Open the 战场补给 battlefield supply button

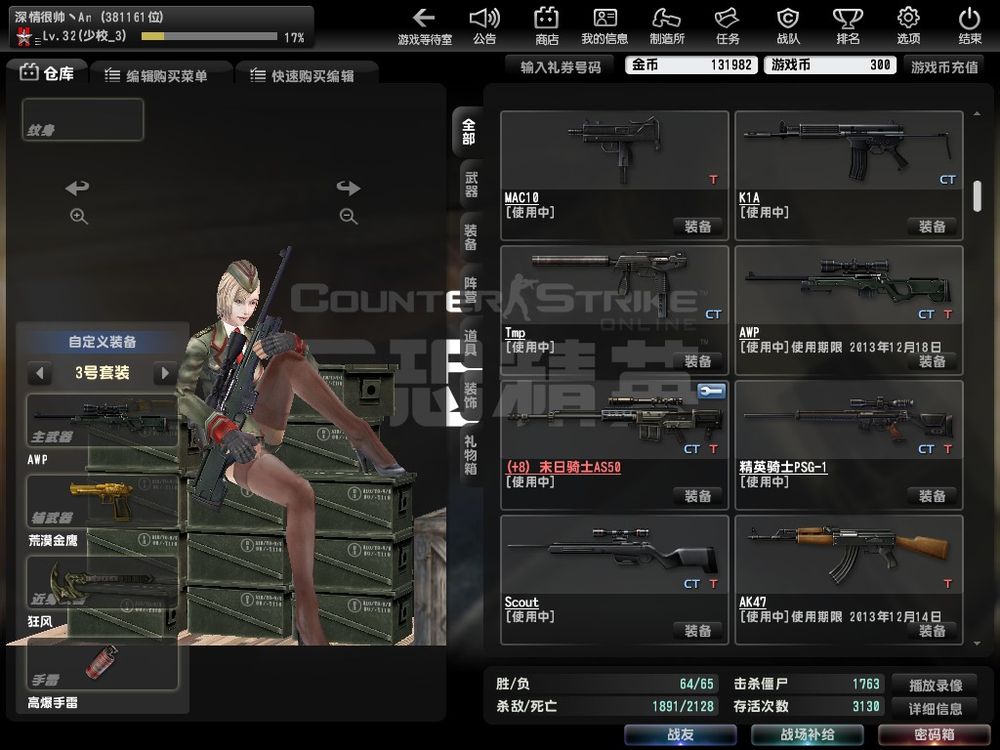tap(807, 735)
